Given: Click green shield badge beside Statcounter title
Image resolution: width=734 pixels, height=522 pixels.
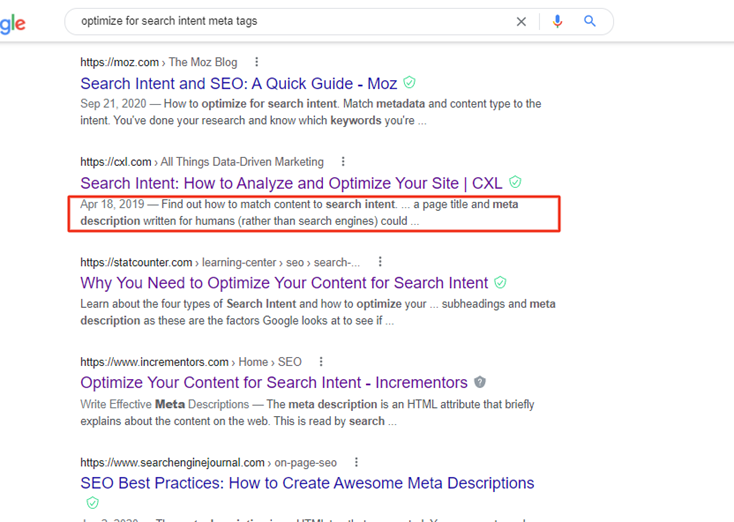Looking at the screenshot, I should [500, 283].
